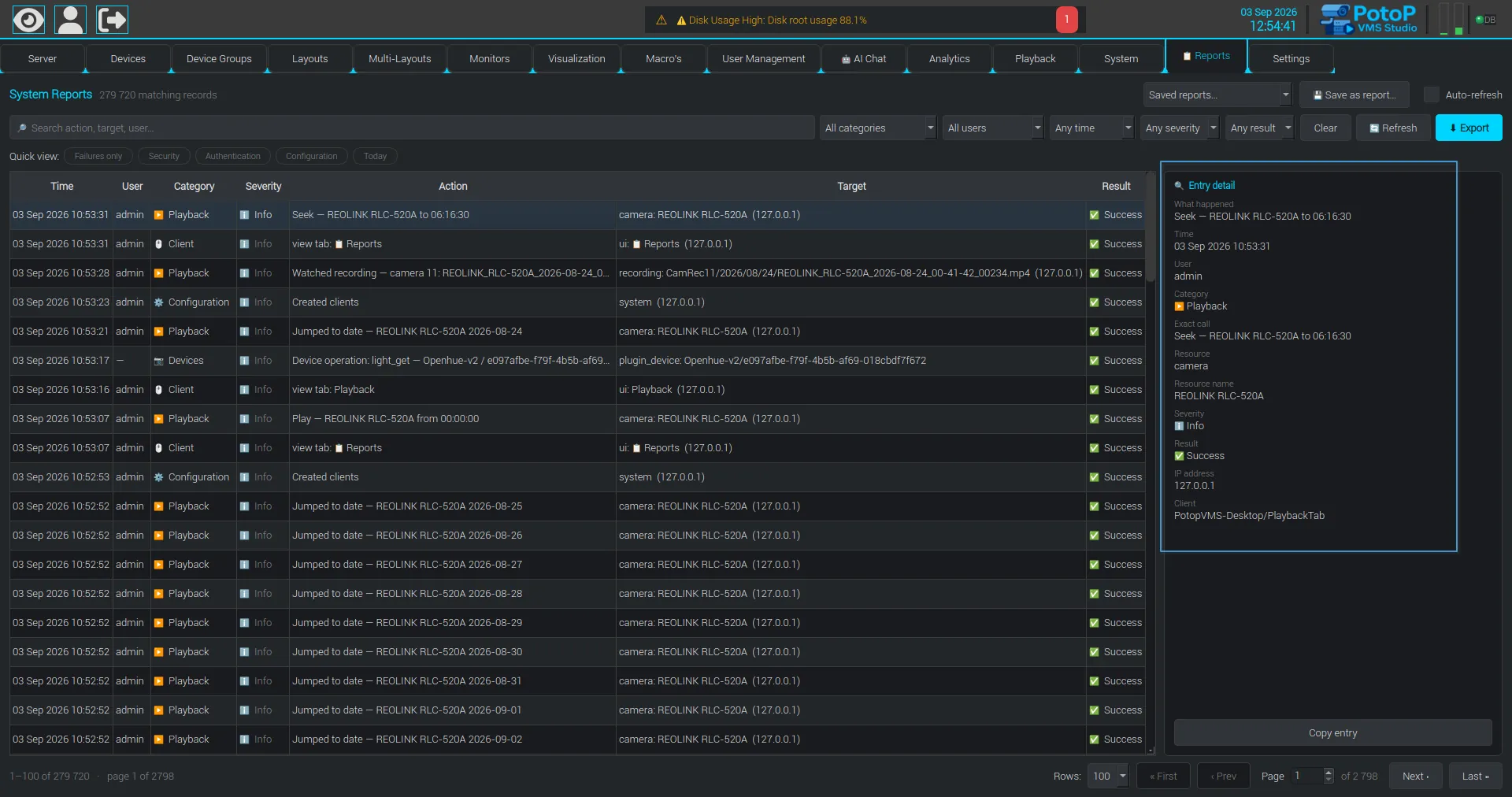Go to Next page of results
Viewport: 1512px width, 797px height.
click(1415, 776)
